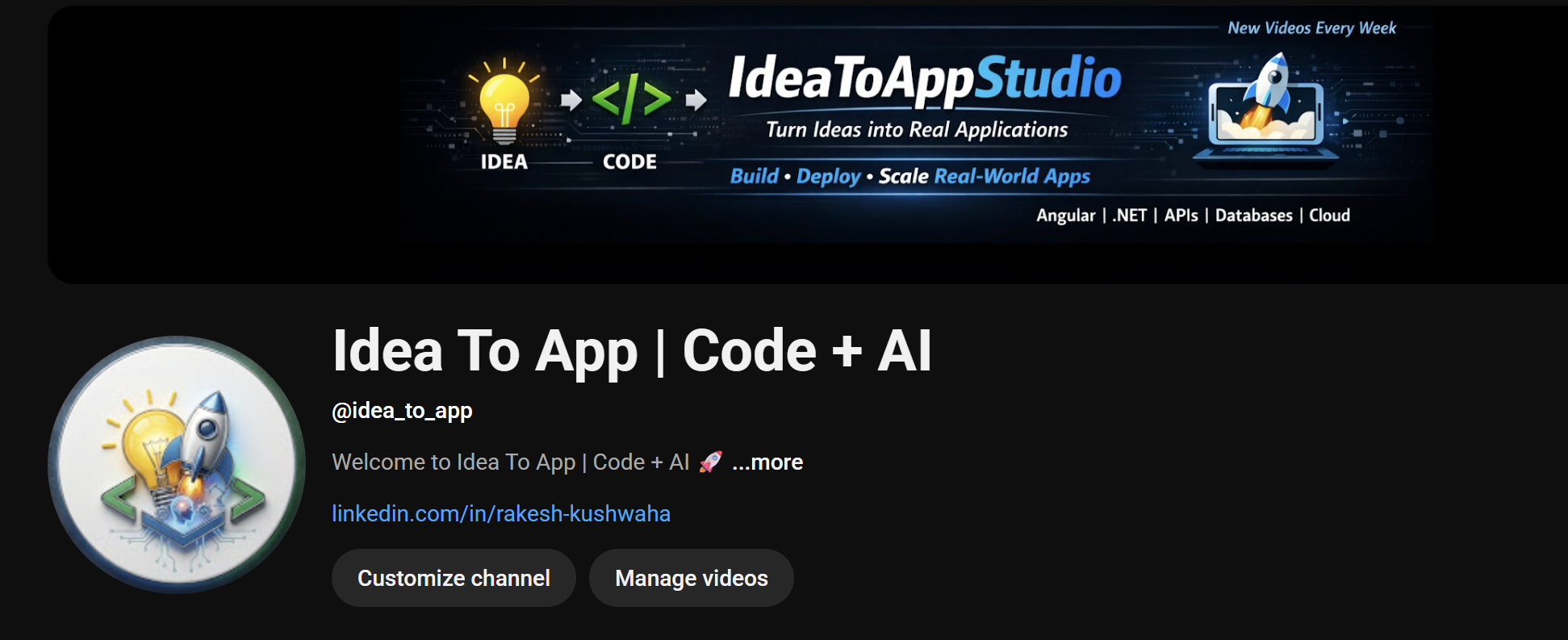Open the linkedin.com/in/rakesh-kushwaha link
This screenshot has width=1568, height=640.
pos(500,513)
